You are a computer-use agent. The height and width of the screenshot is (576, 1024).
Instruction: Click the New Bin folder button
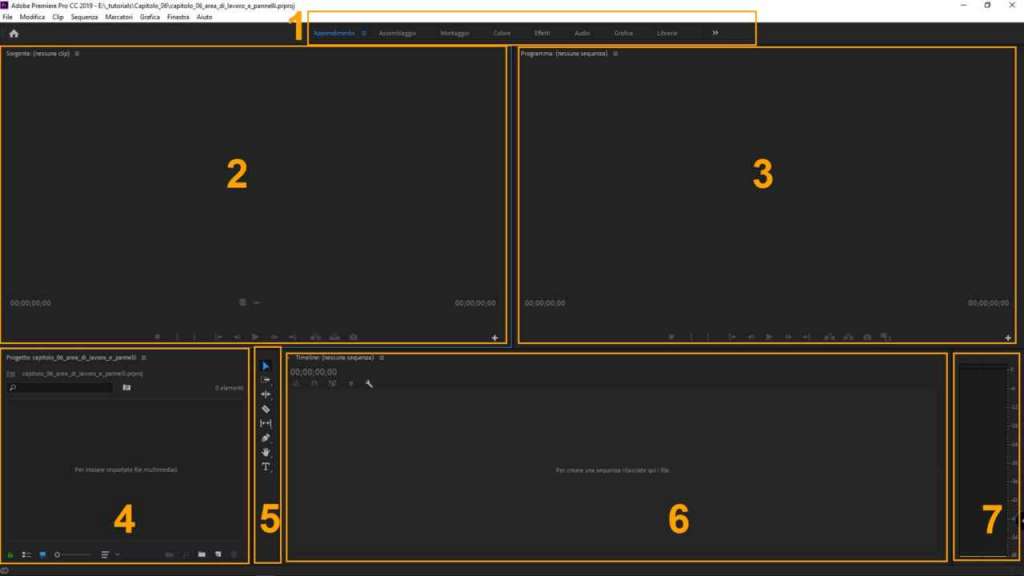coord(201,553)
